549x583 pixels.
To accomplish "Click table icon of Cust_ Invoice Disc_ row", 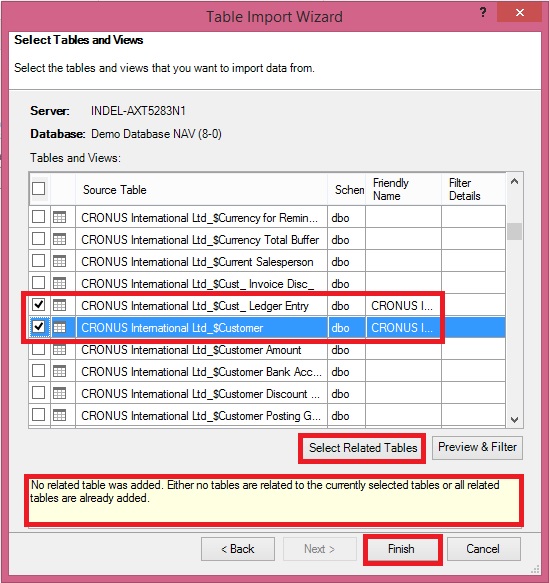I will (59, 283).
